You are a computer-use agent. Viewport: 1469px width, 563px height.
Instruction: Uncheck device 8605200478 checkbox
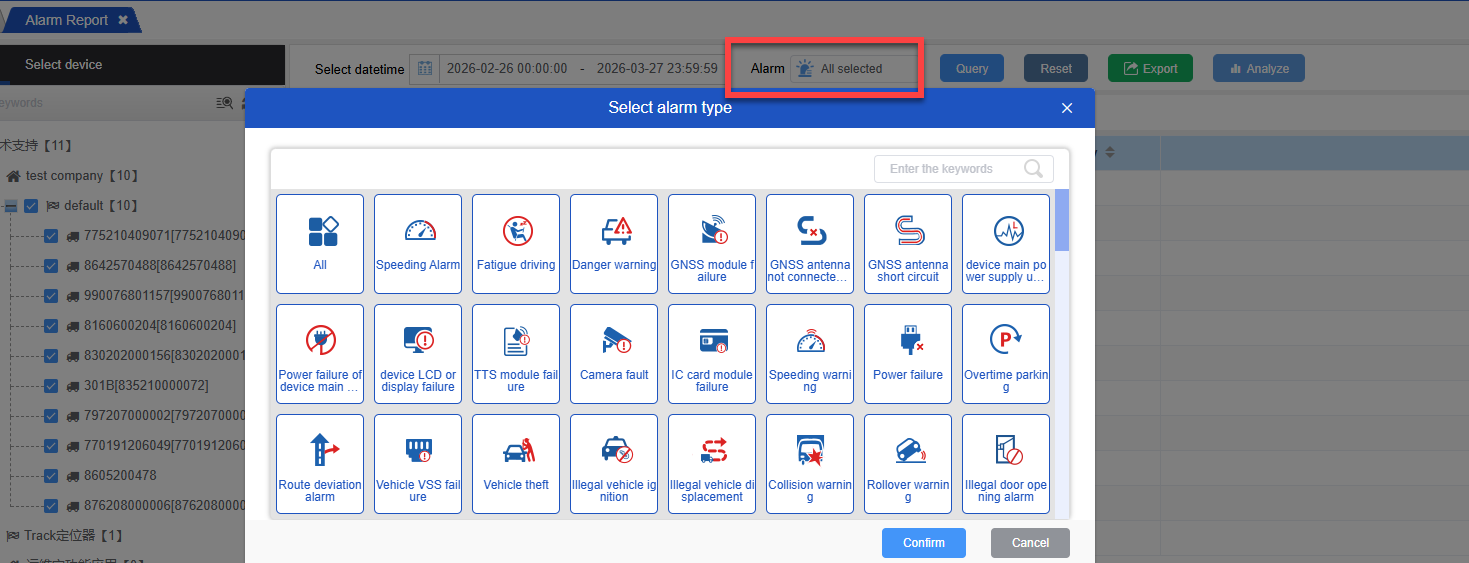[x=51, y=476]
